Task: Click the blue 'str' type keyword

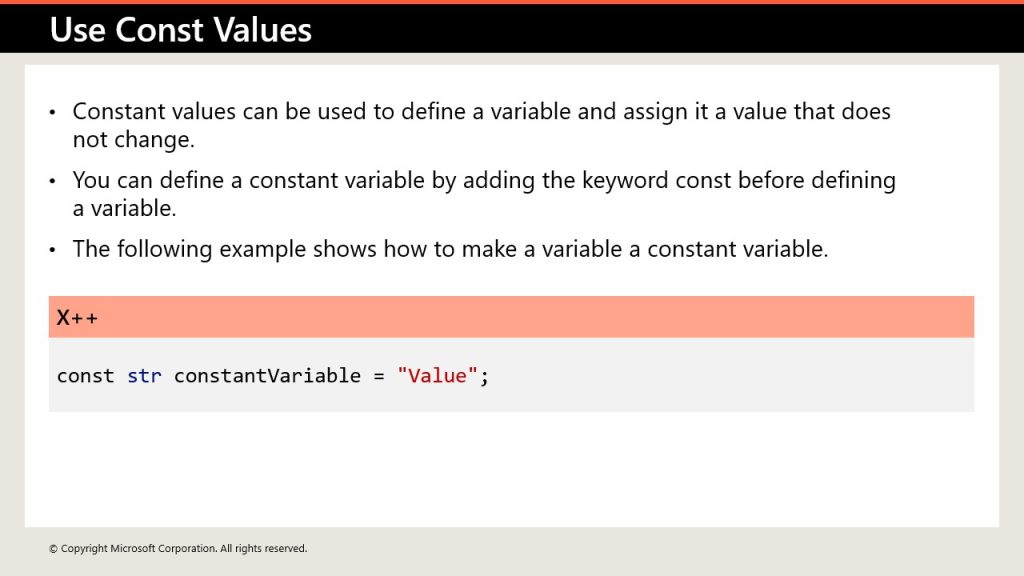Action: [x=144, y=376]
